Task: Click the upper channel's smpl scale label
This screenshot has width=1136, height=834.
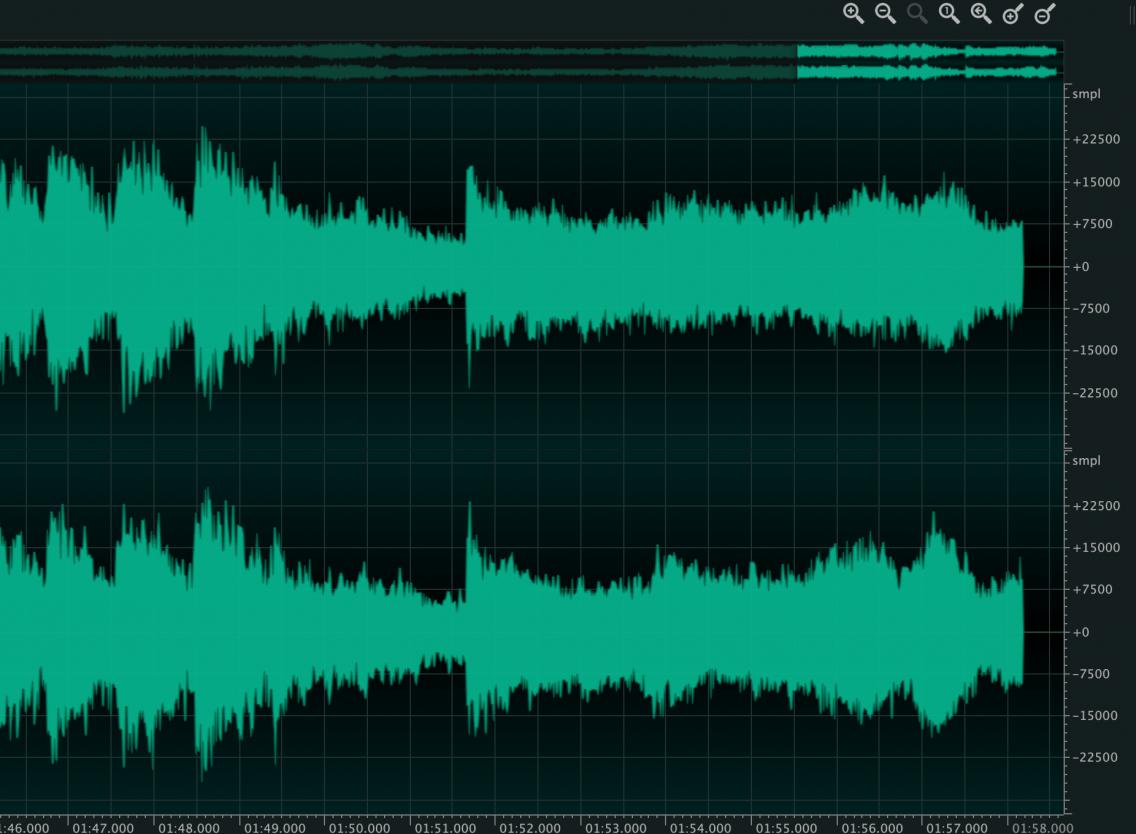Action: pos(1086,95)
